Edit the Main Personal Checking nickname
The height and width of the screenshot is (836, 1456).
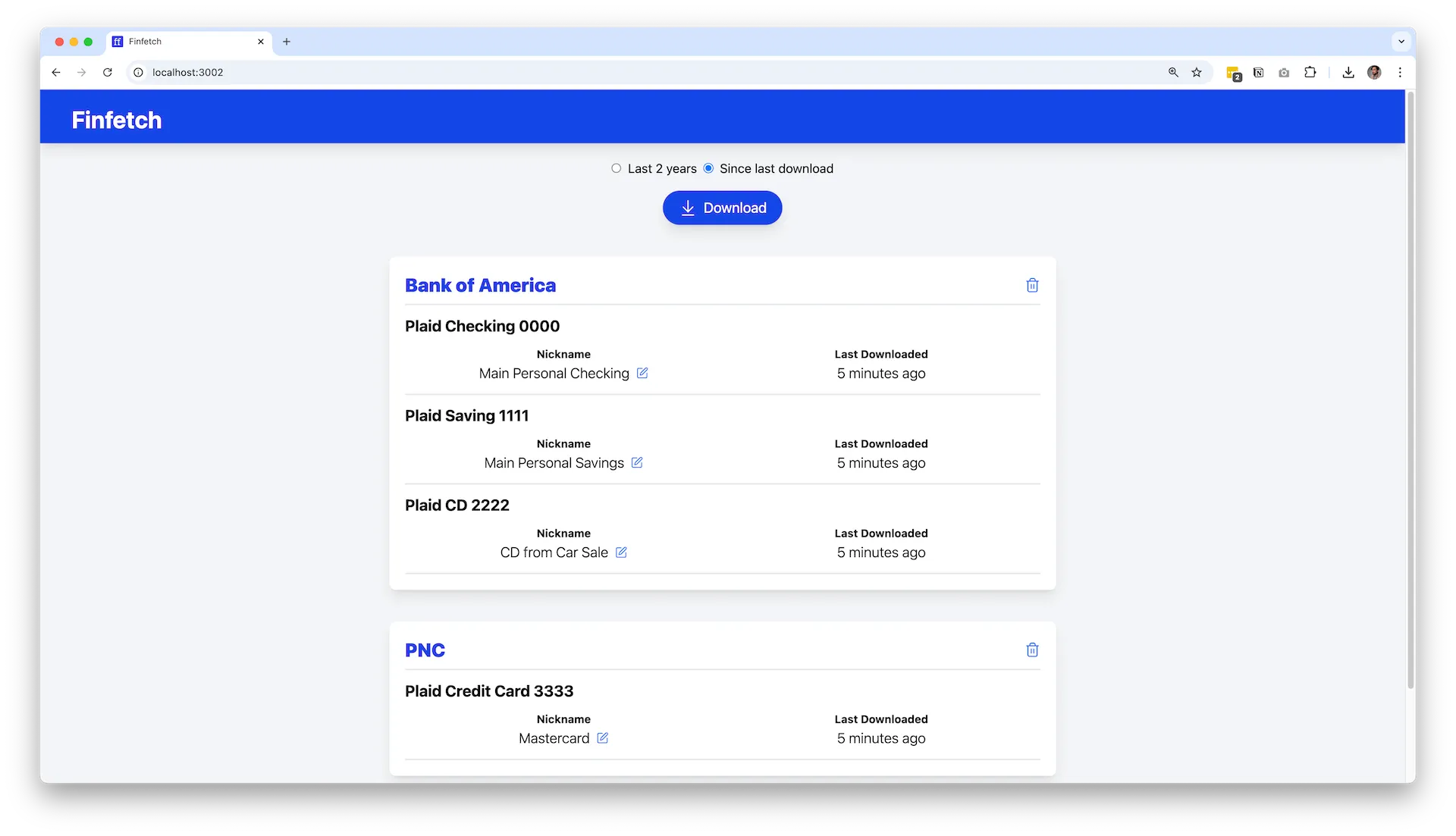click(642, 373)
